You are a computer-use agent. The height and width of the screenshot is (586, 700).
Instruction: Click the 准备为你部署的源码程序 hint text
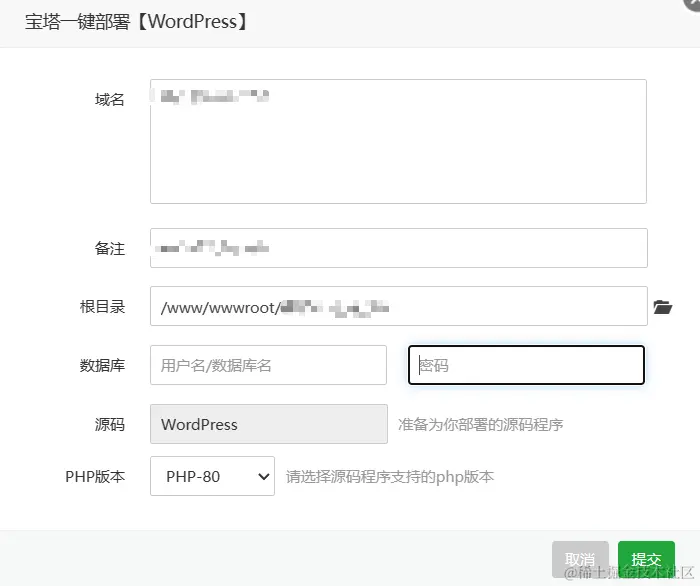click(x=480, y=424)
